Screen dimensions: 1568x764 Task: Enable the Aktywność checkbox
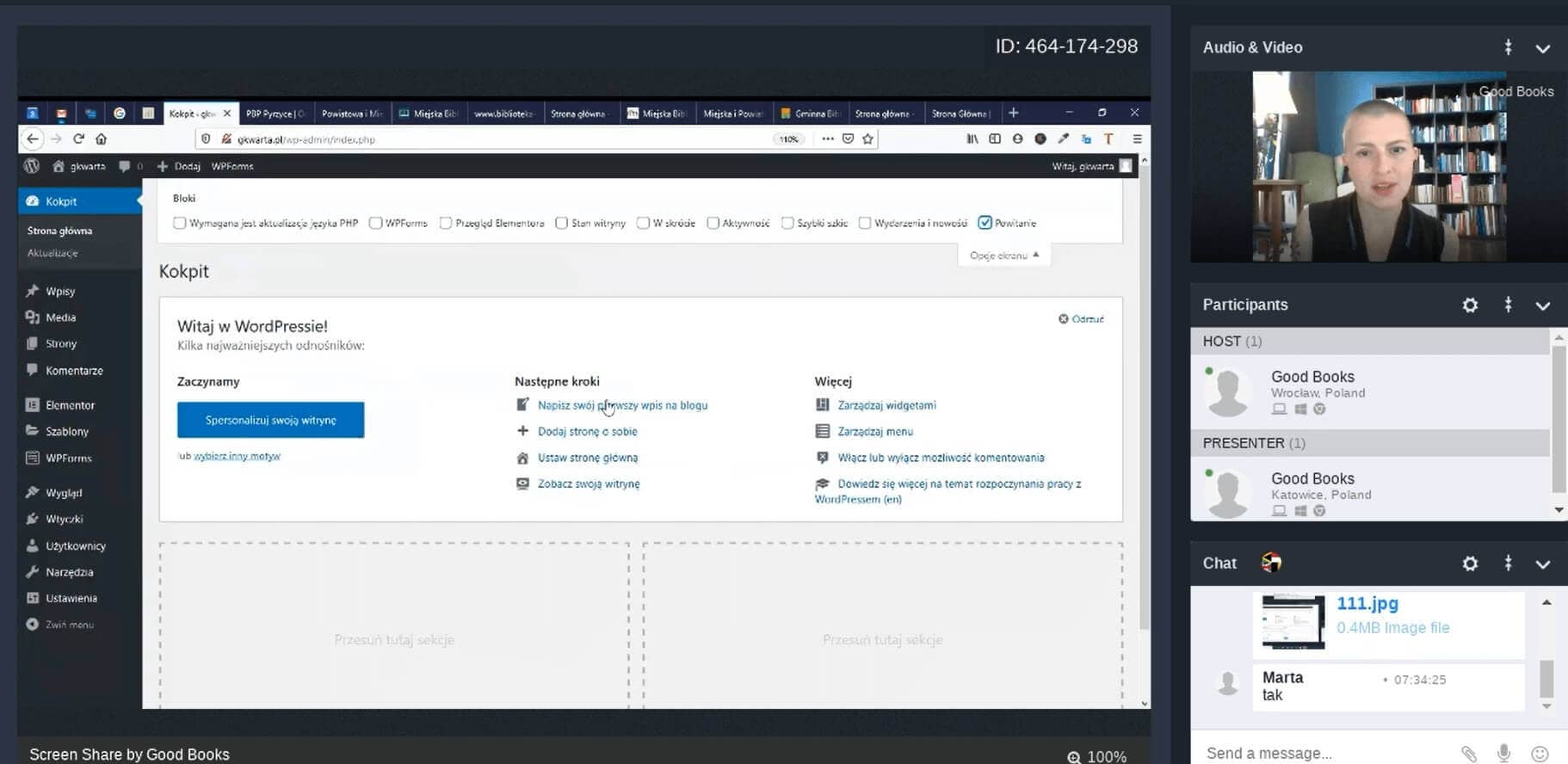(713, 223)
